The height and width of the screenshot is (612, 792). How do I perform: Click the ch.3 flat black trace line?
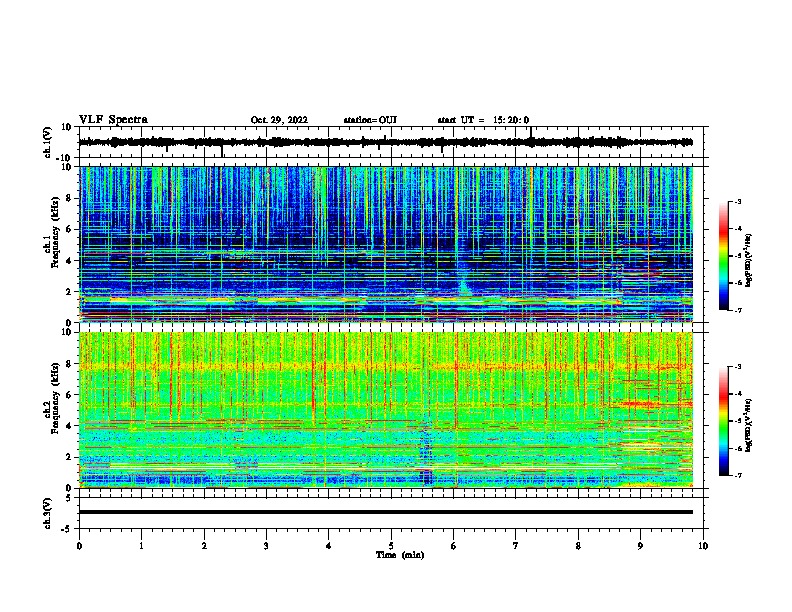385,512
